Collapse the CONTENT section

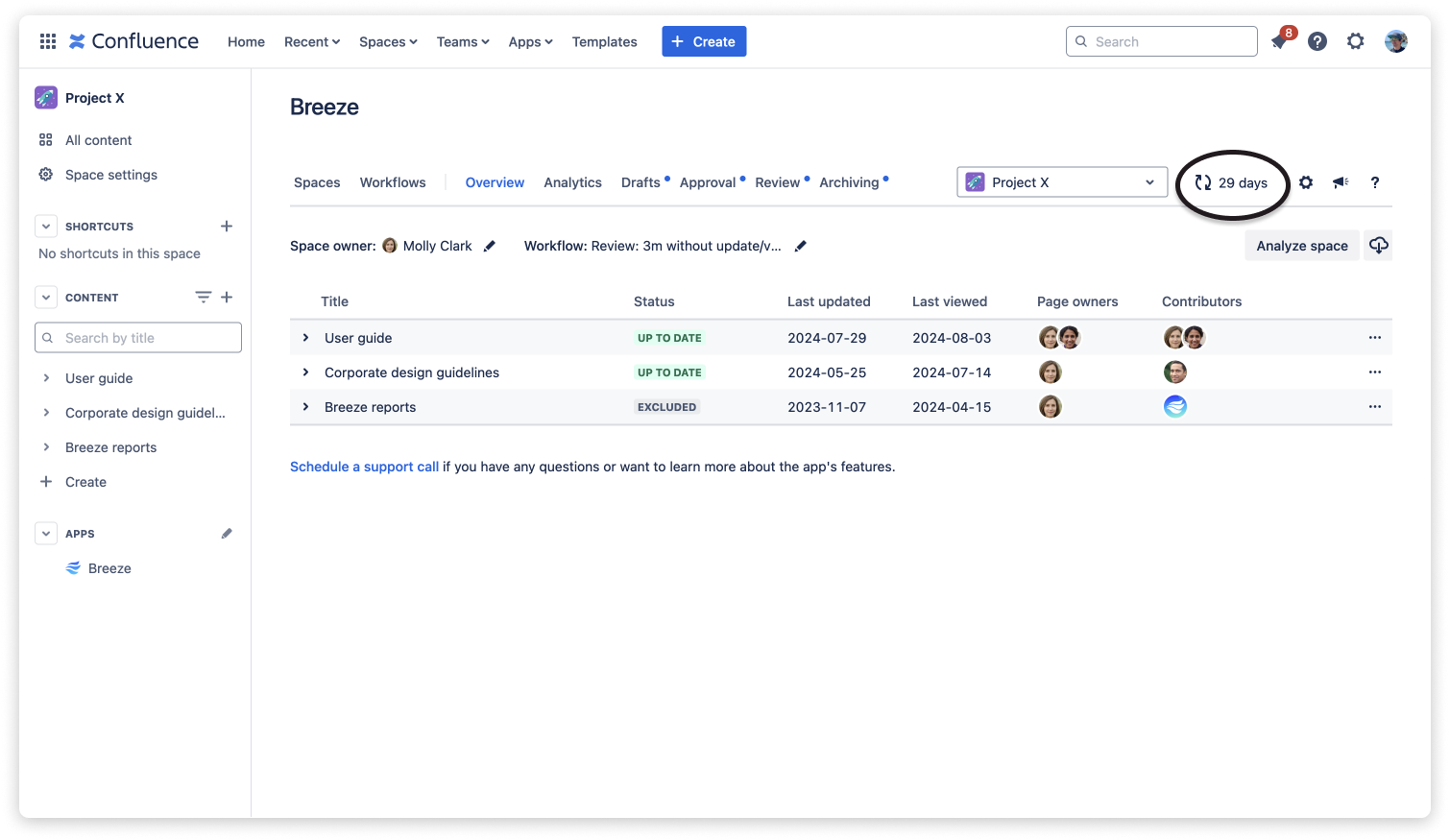[x=46, y=298]
